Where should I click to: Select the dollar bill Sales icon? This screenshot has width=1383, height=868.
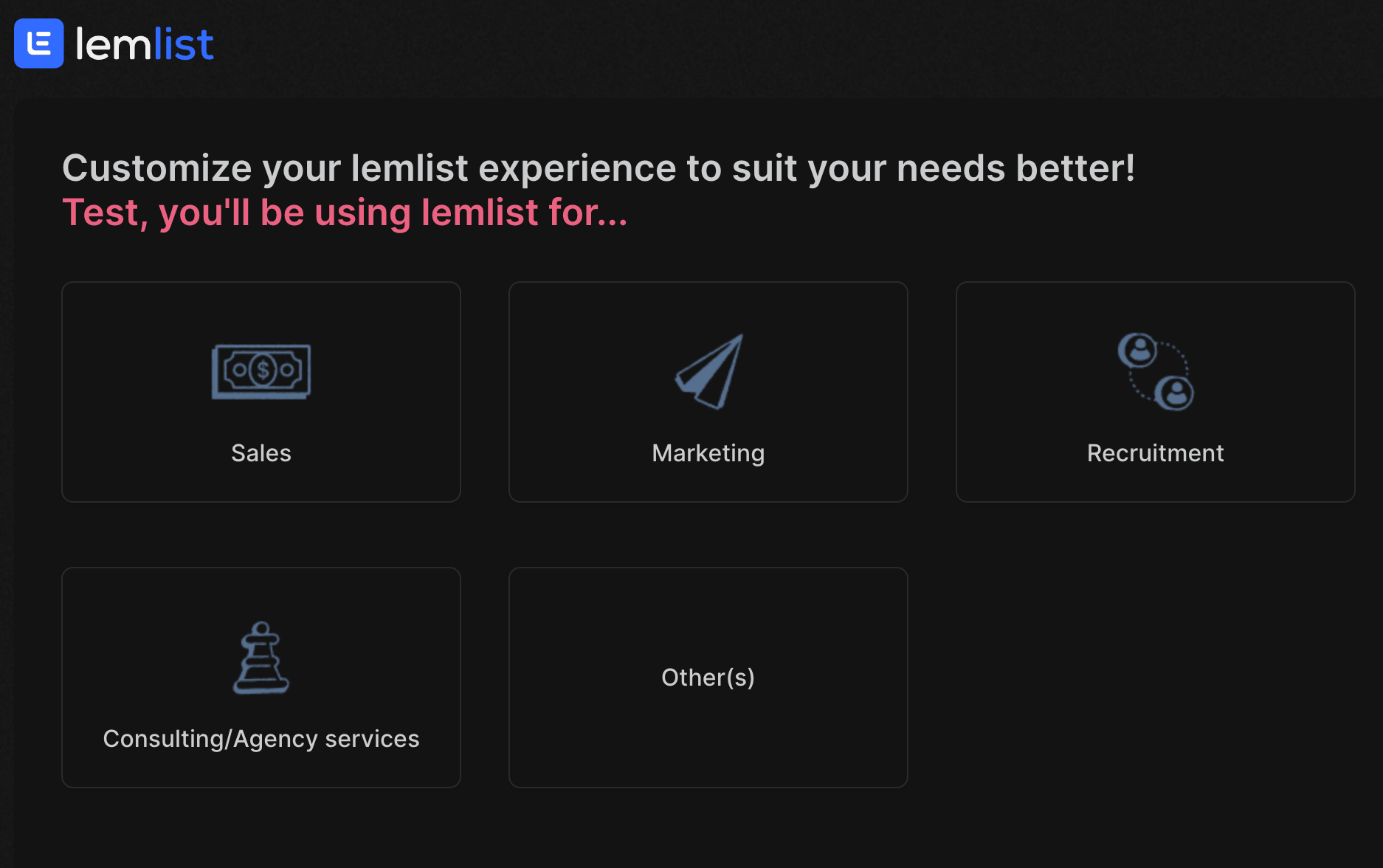(x=261, y=371)
